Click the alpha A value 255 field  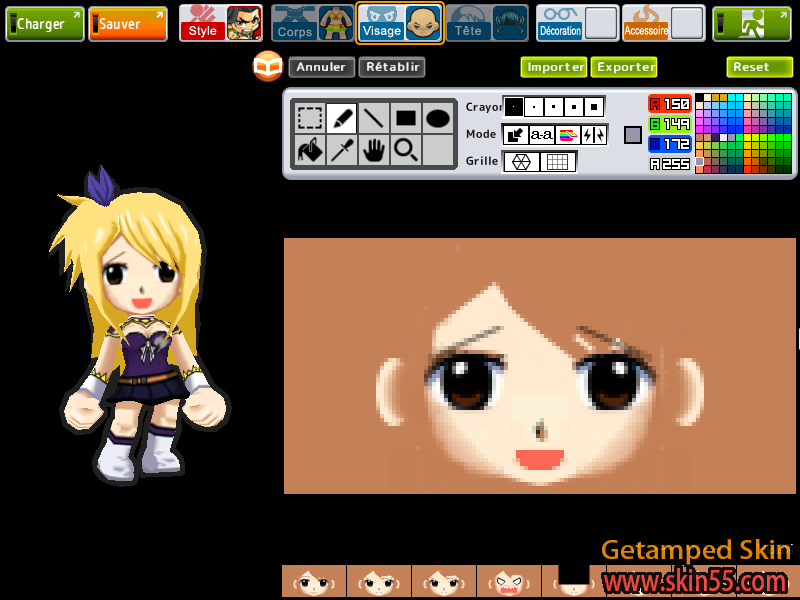tap(670, 164)
